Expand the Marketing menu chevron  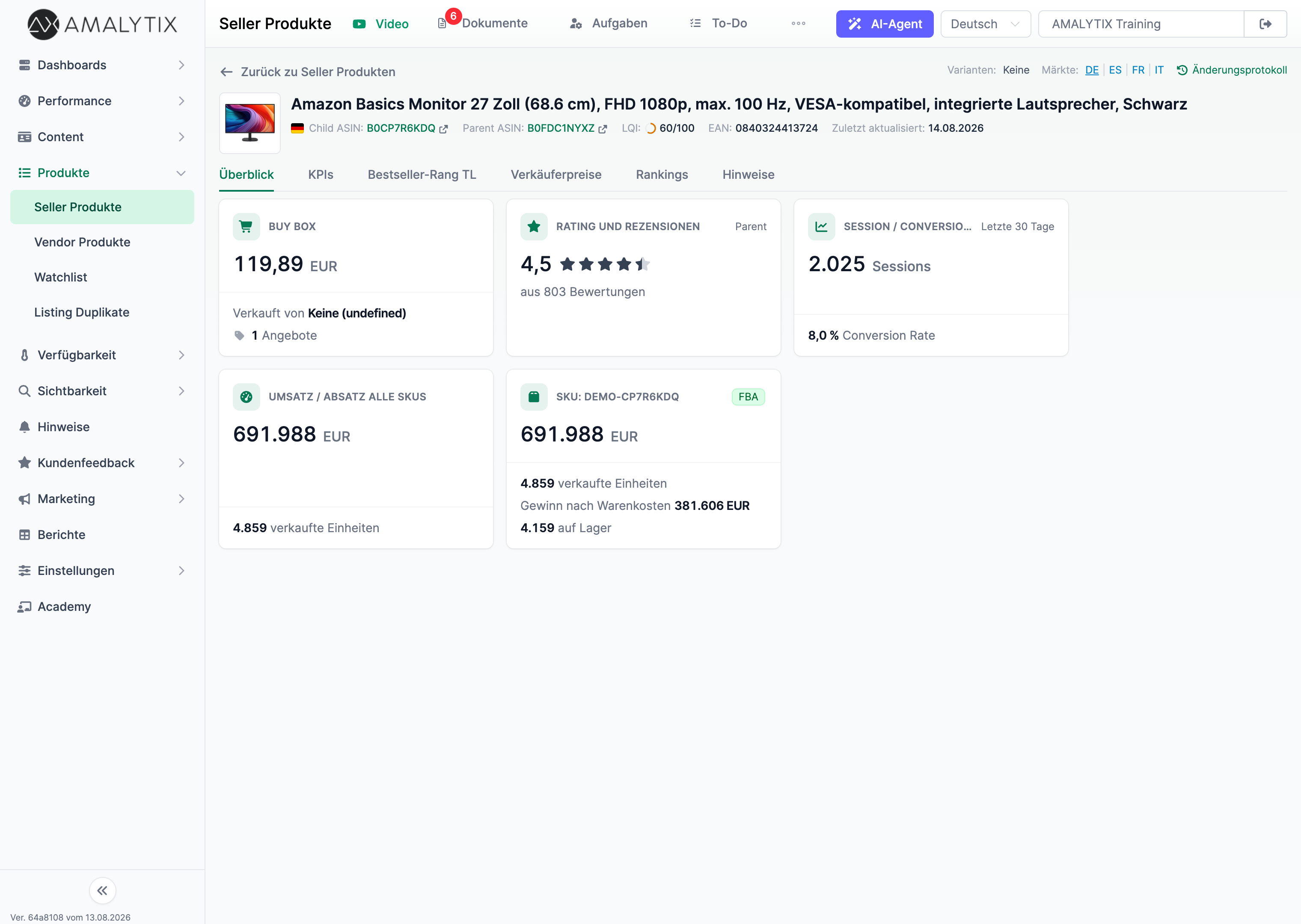181,499
